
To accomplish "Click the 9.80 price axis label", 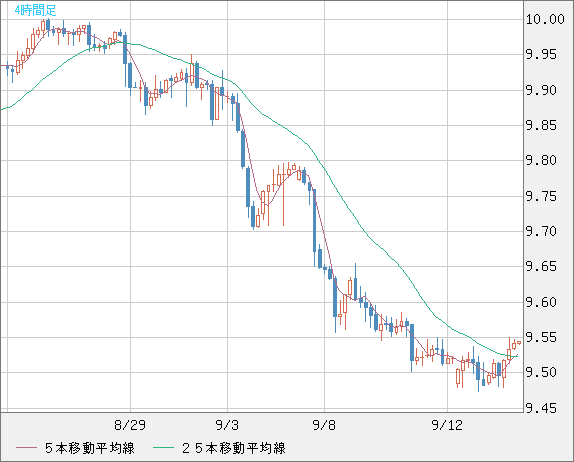I will 541,160.
